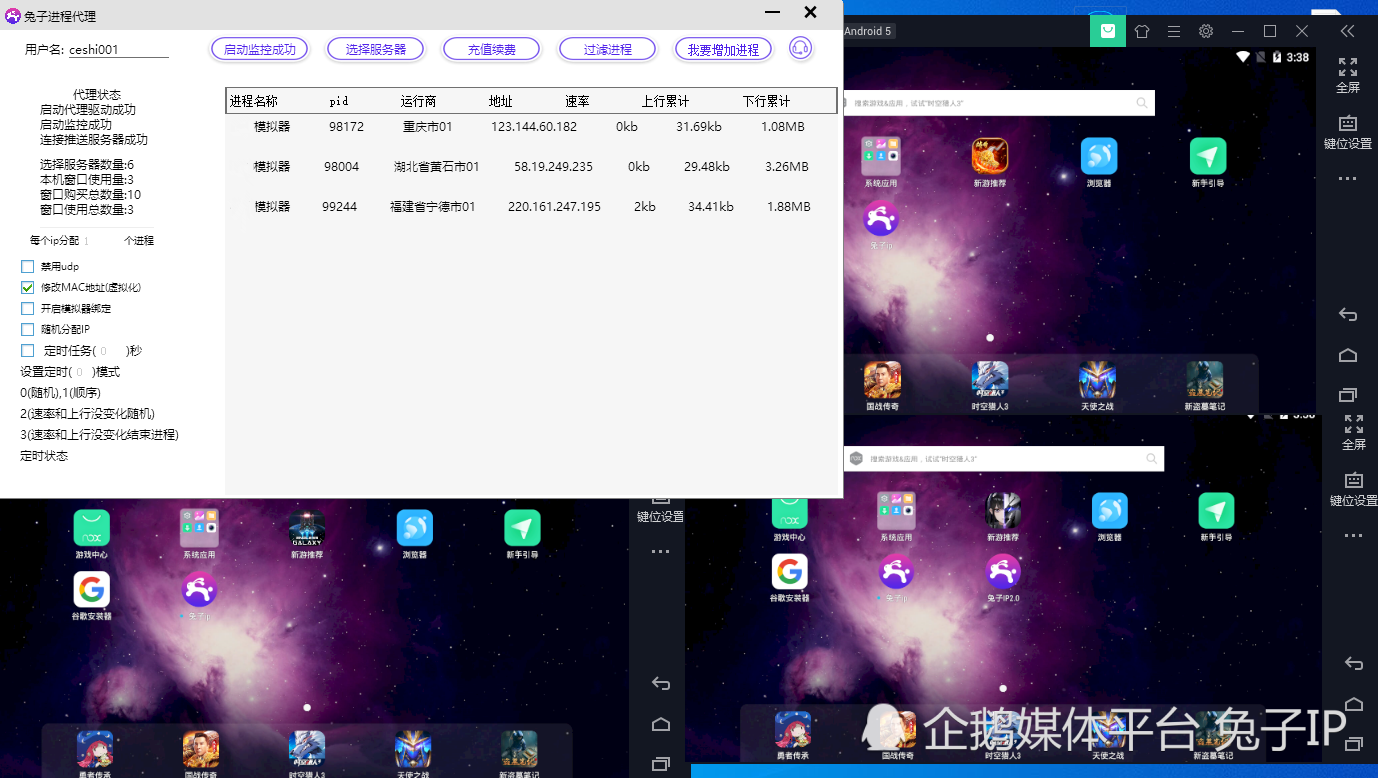The image size is (1378, 778).
Task: Uncheck 修改MAC地址(虚拟化) checkbox
Action: click(28, 287)
